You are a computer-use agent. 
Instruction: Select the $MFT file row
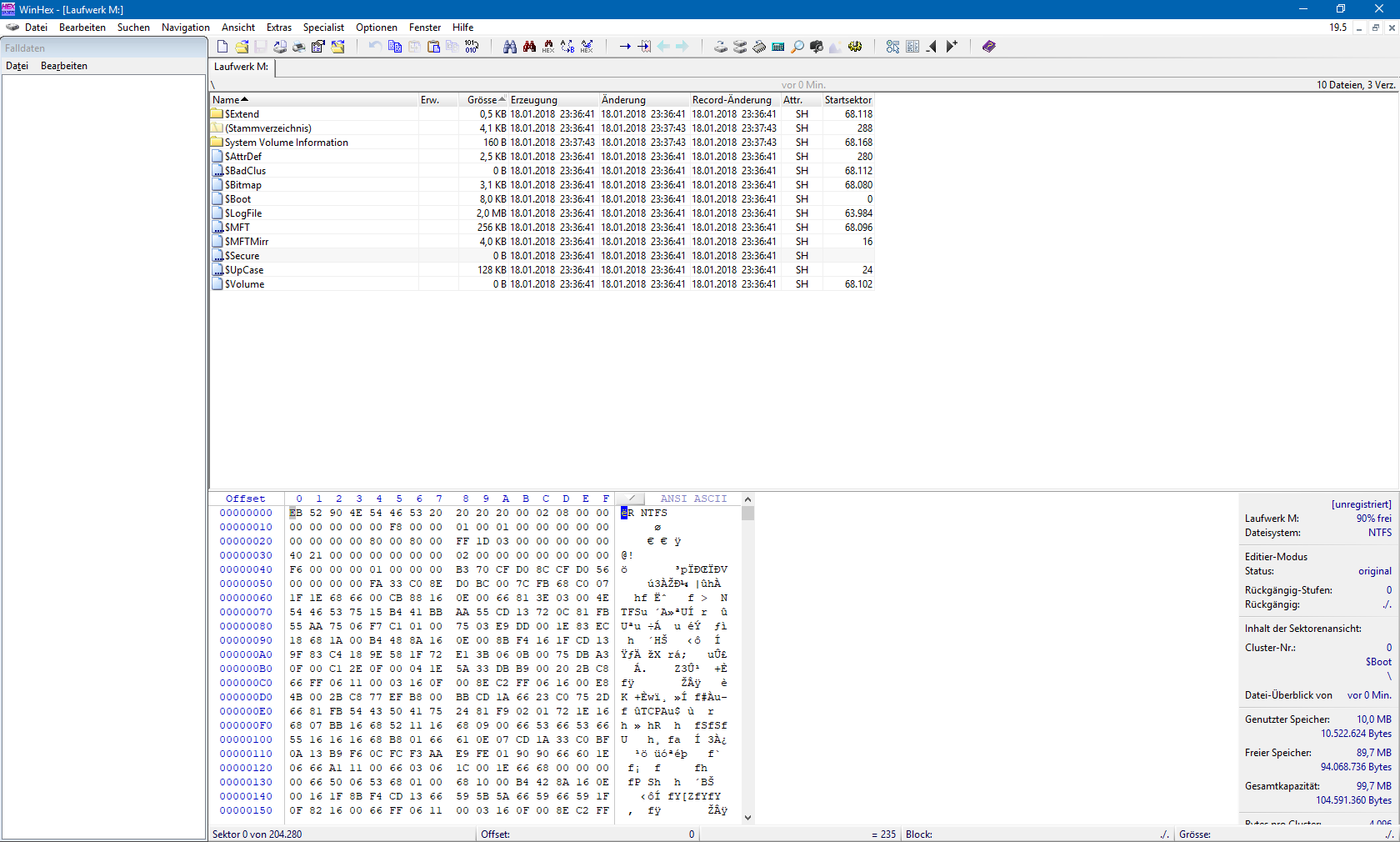[542, 228]
